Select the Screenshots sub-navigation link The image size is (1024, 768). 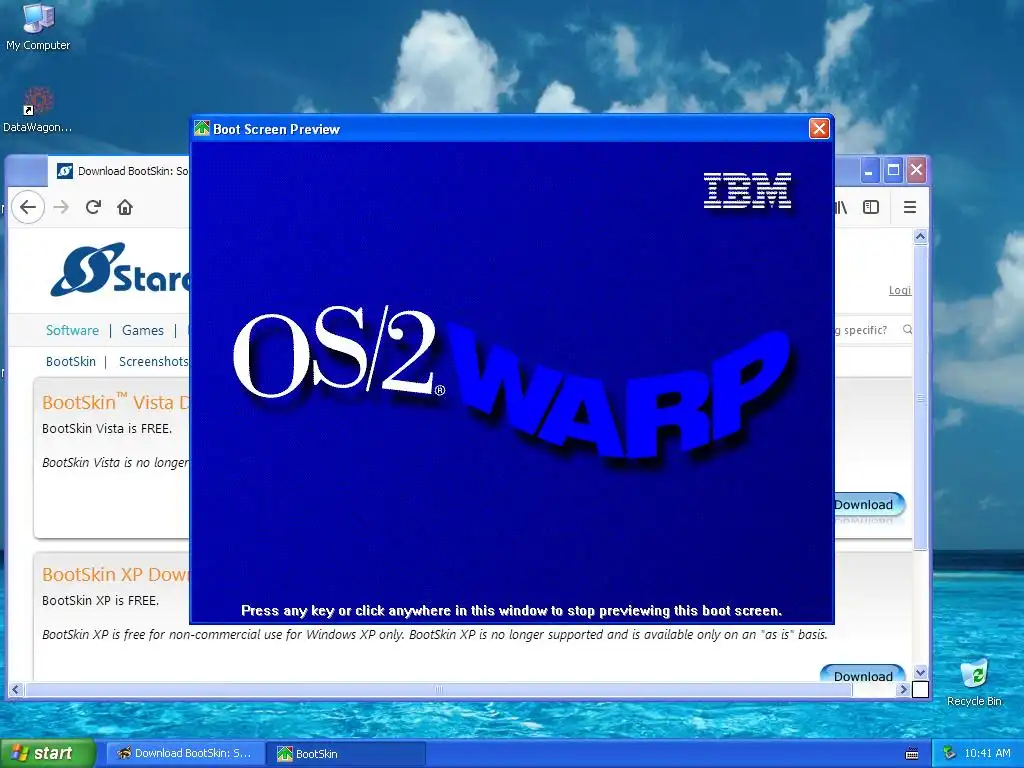click(x=153, y=362)
